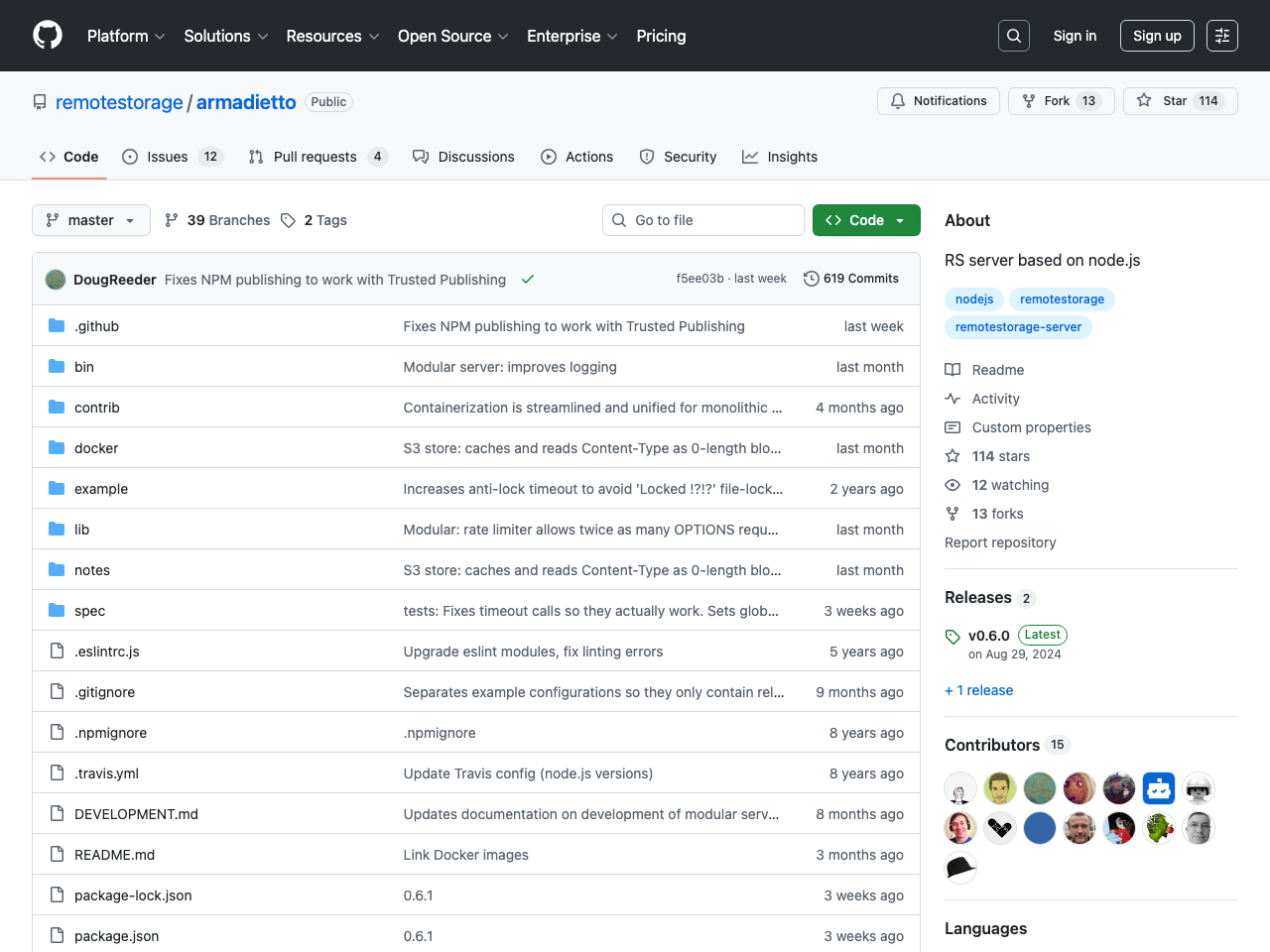The height and width of the screenshot is (952, 1270).
Task: Open the .github folder icon
Action: point(56,325)
